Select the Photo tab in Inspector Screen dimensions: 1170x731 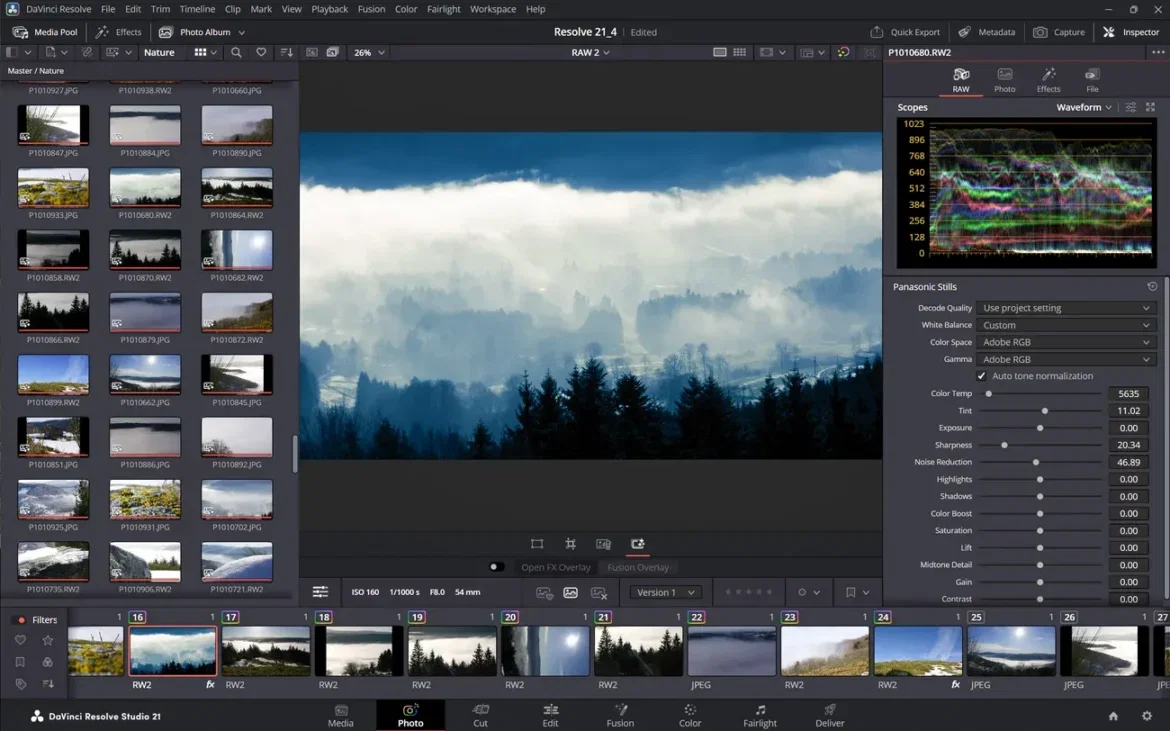pos(1004,80)
